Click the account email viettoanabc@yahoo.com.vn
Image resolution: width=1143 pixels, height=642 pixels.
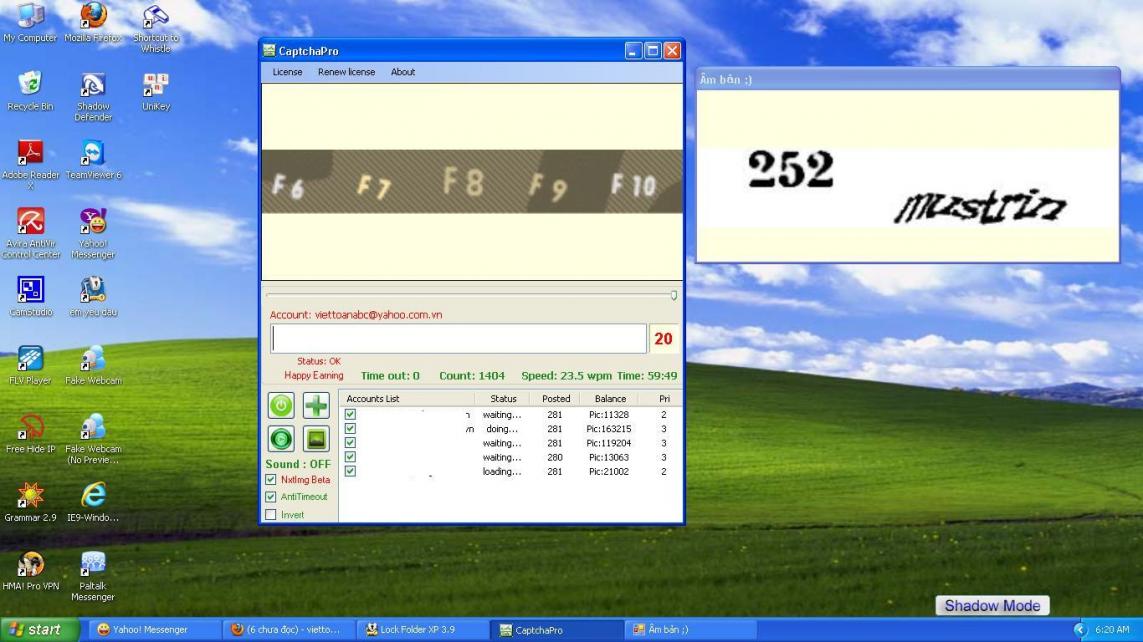click(378, 315)
